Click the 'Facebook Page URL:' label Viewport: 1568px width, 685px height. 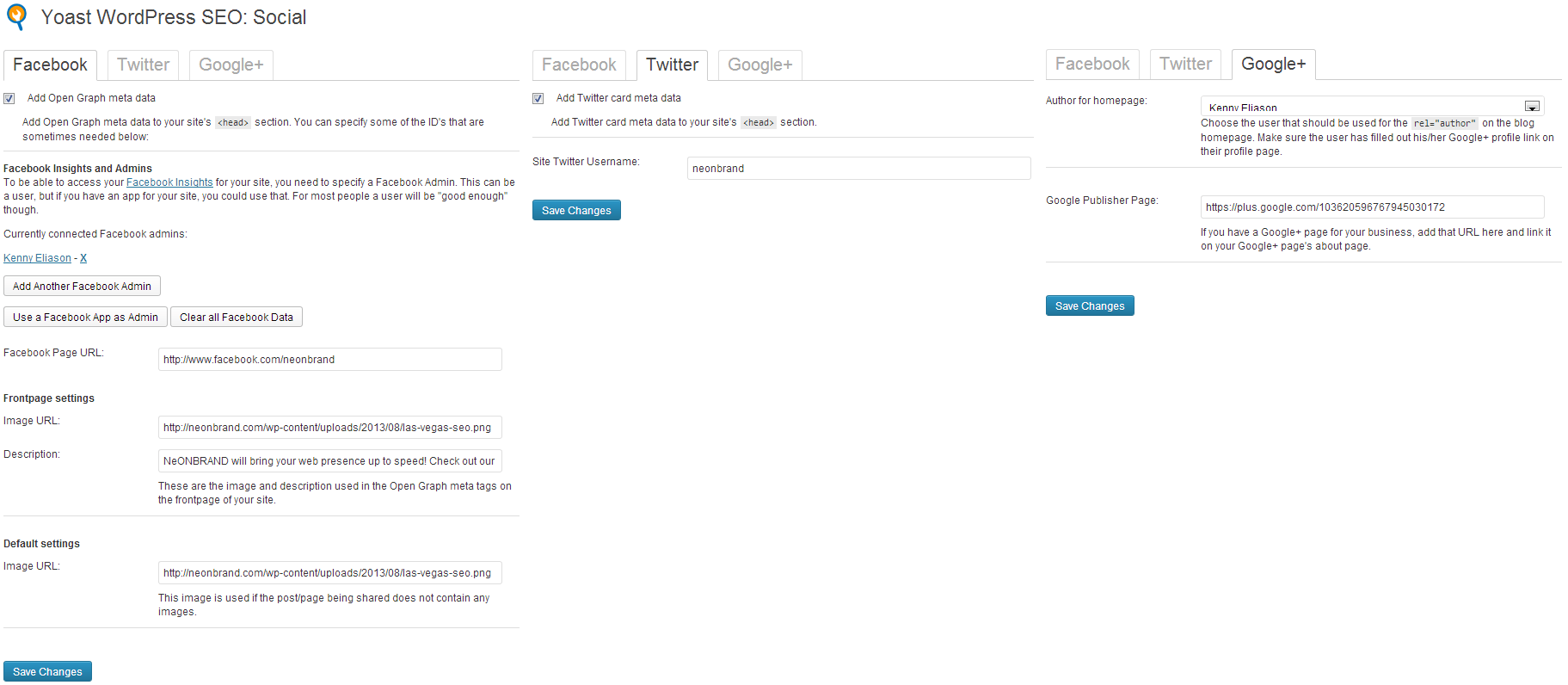click(x=53, y=353)
